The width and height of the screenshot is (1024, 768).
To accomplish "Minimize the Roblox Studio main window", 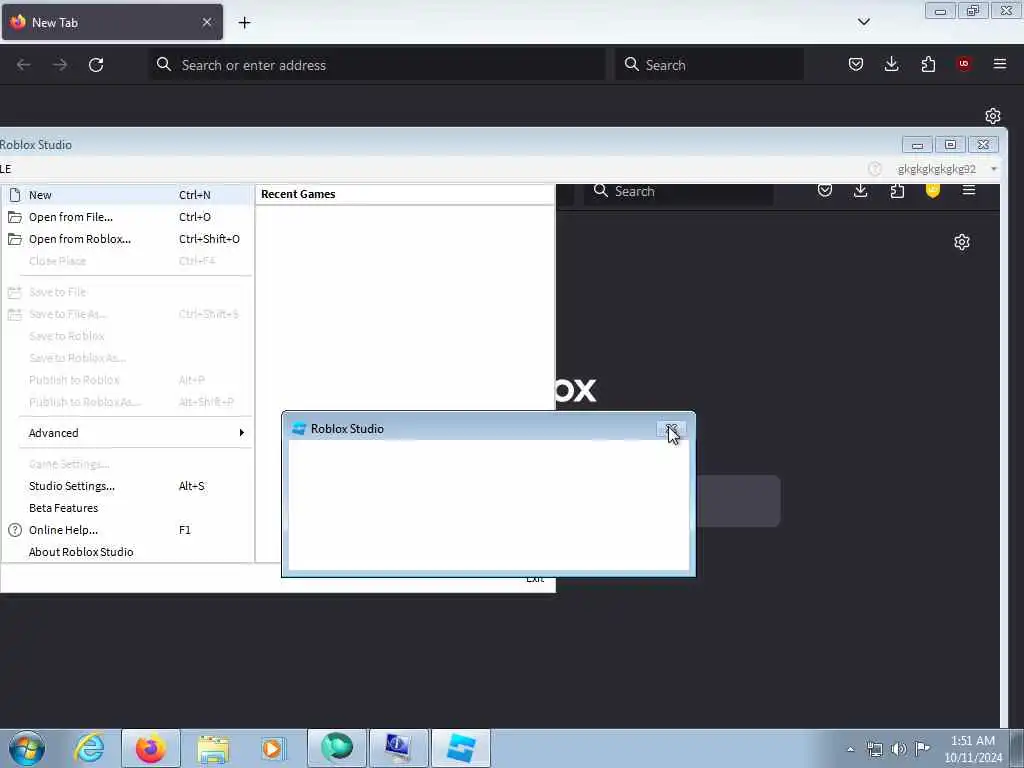I will point(917,144).
